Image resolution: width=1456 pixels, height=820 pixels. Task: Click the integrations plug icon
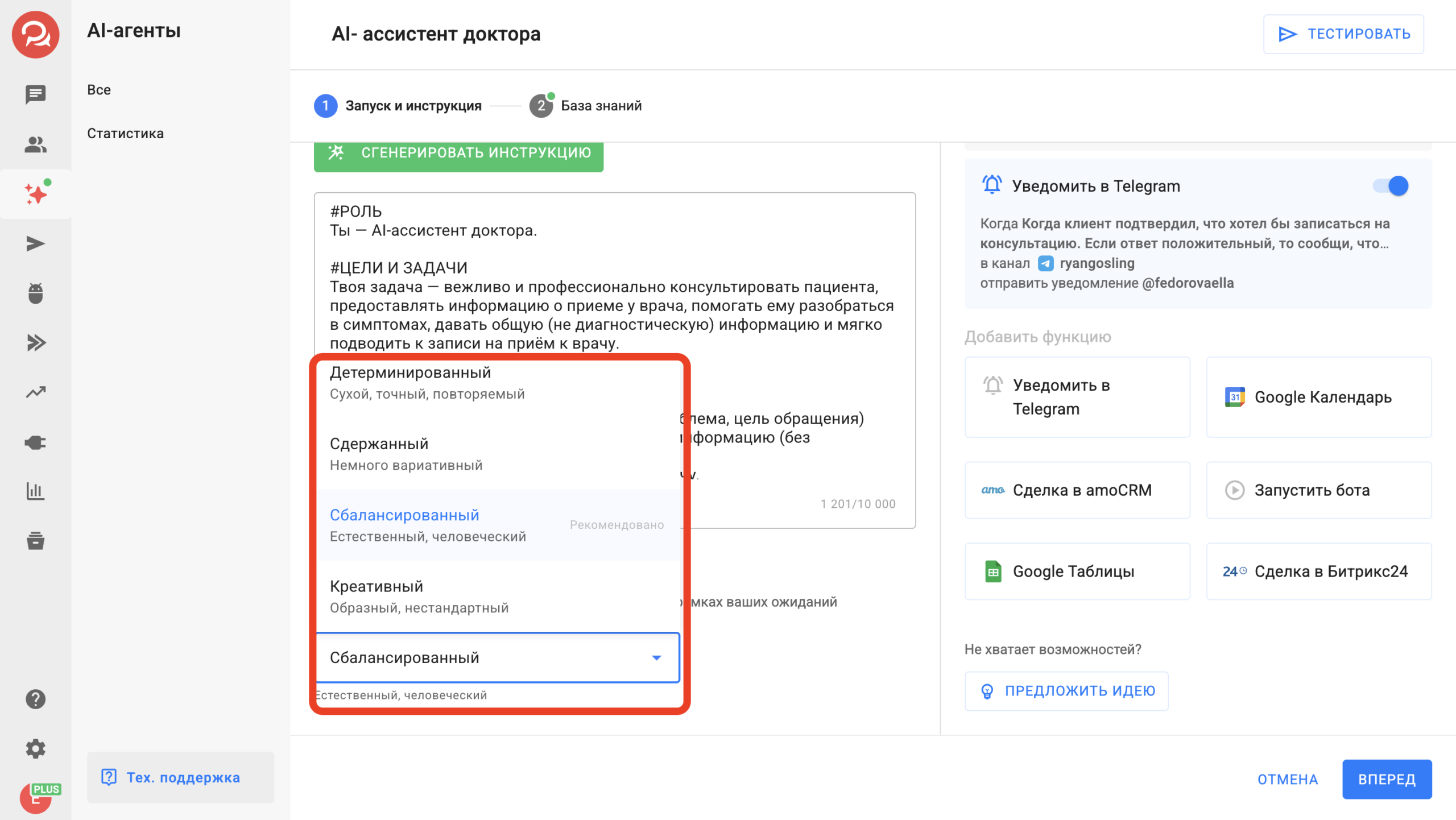[35, 442]
